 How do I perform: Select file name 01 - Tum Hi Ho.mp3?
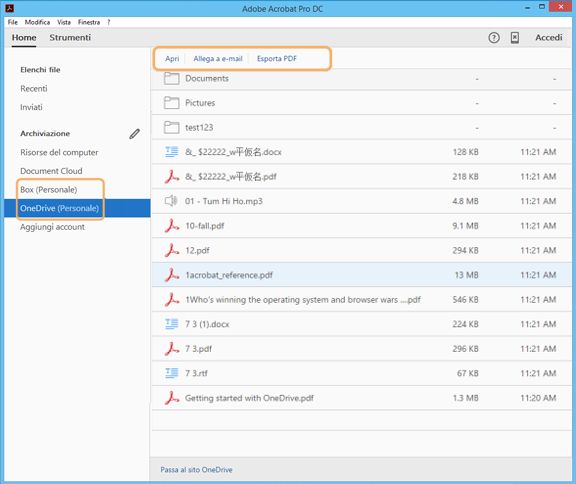coord(224,201)
